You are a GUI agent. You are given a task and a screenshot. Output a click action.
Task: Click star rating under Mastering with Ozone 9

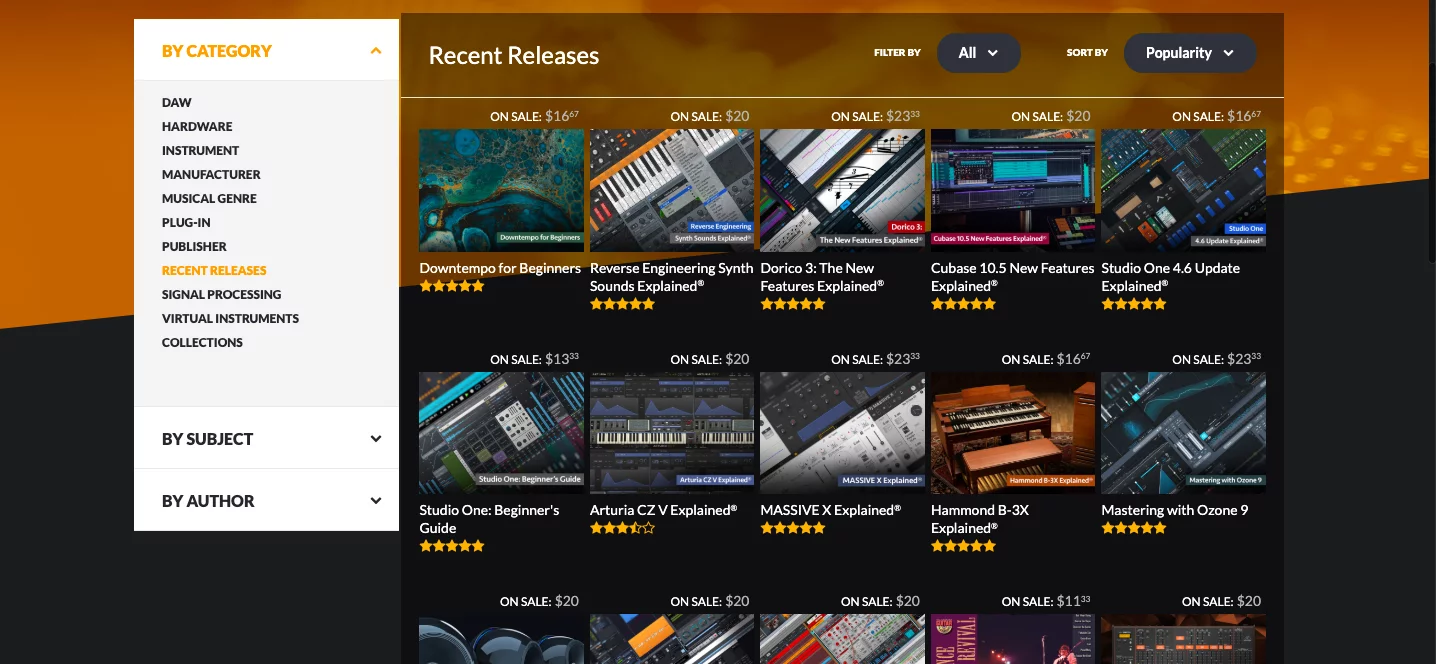pyautogui.click(x=1134, y=528)
